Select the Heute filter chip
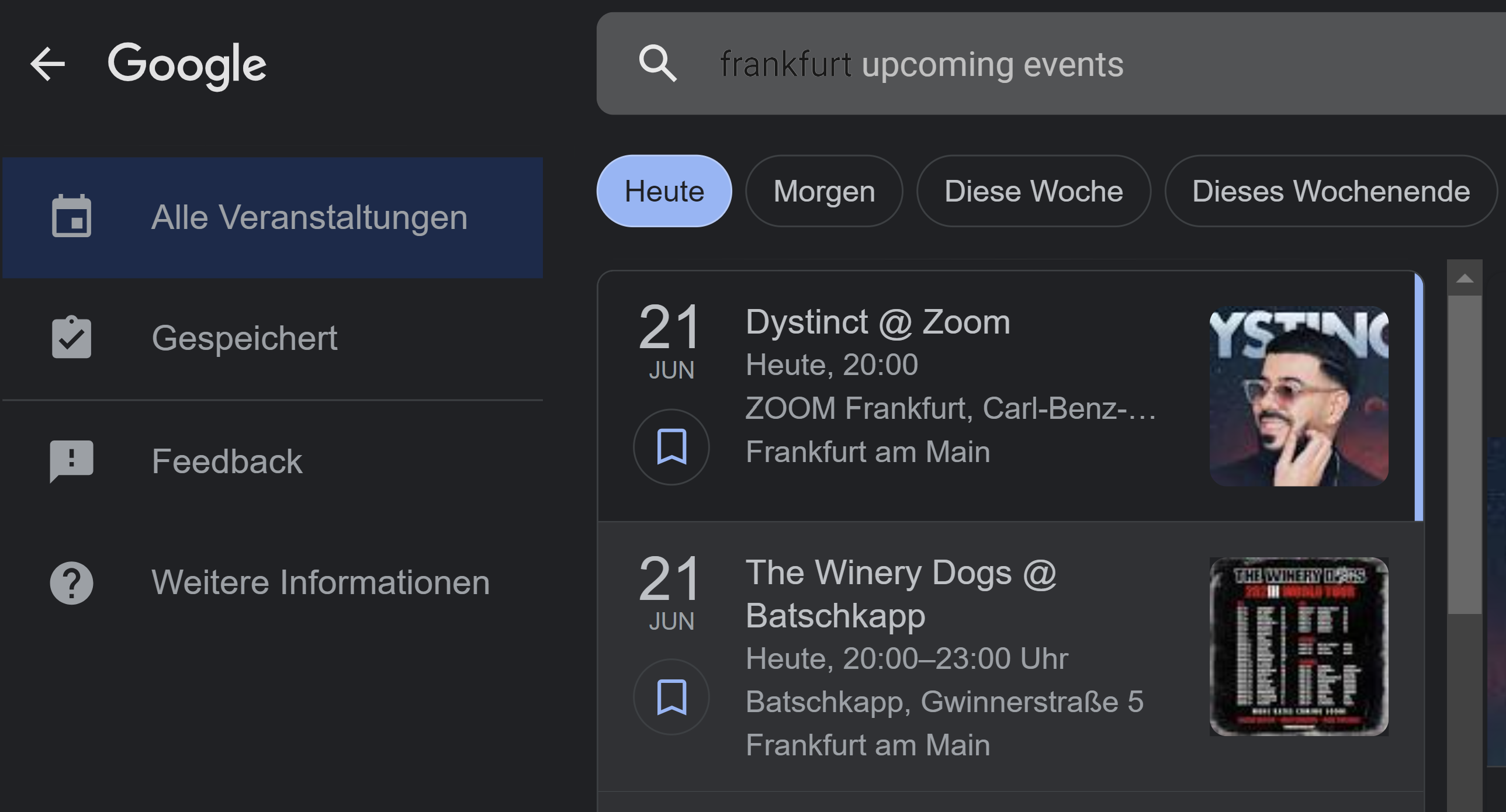 coord(664,191)
